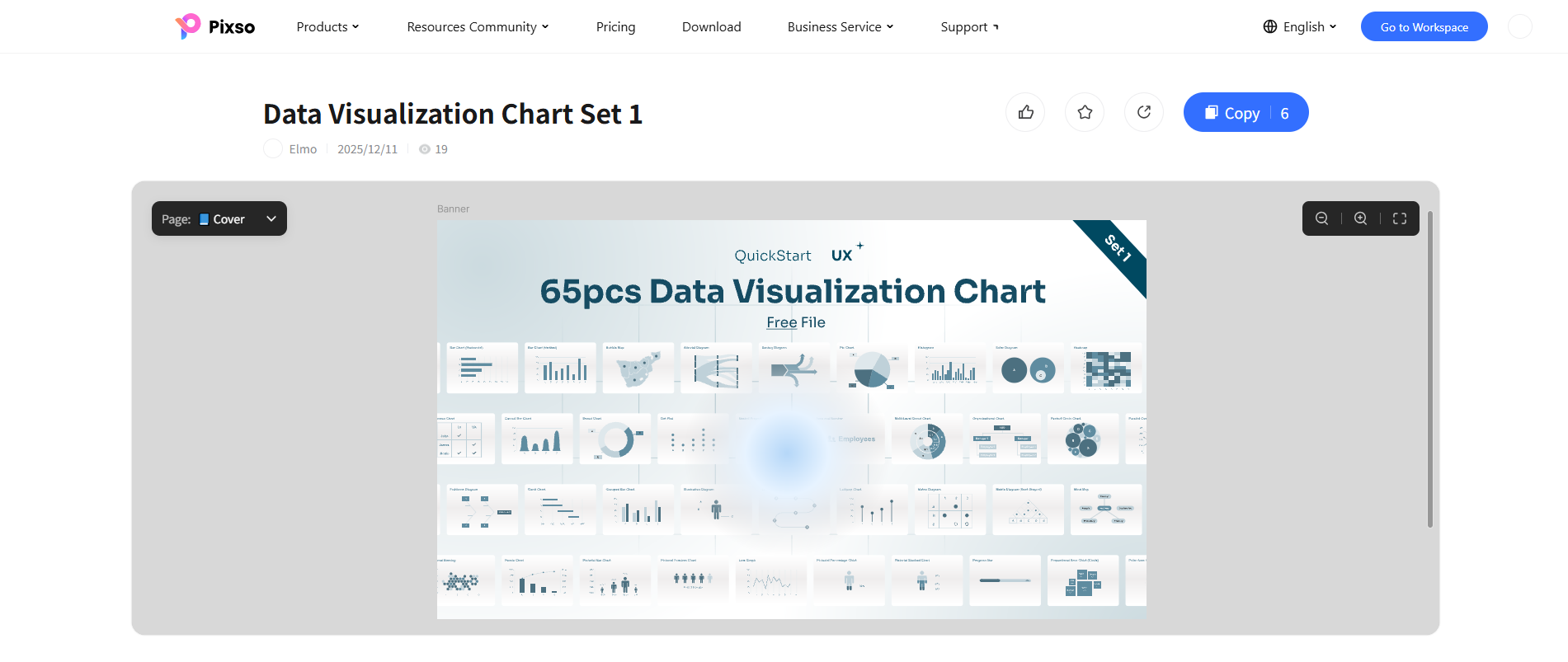Click the preview vertical scrollbar
This screenshot has height=662, width=1568.
pos(1430,369)
